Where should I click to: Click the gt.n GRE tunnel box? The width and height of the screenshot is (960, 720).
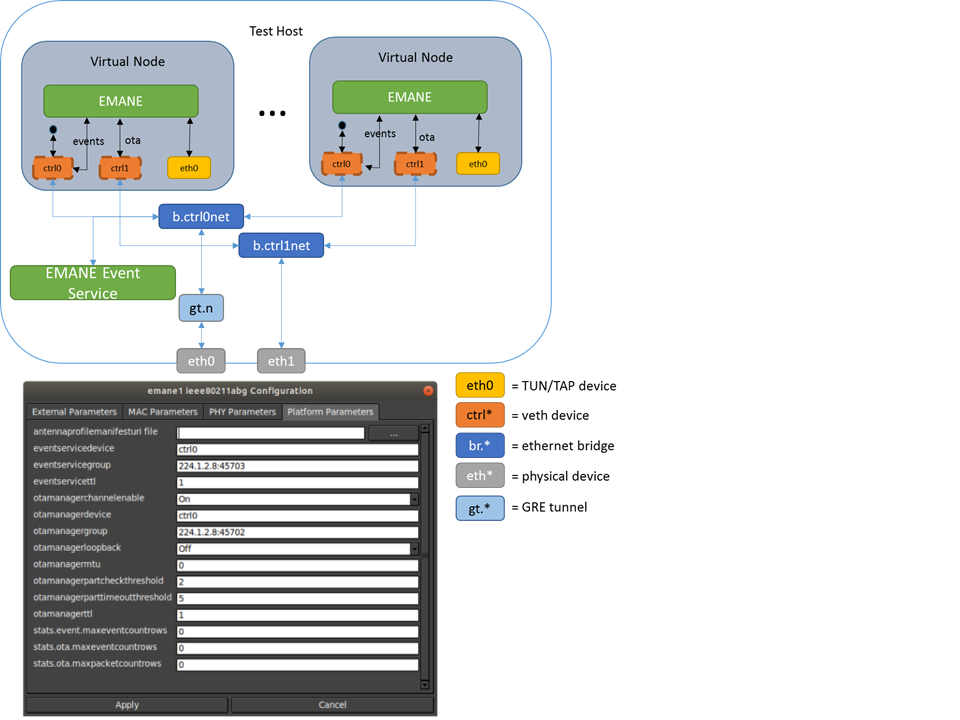201,308
